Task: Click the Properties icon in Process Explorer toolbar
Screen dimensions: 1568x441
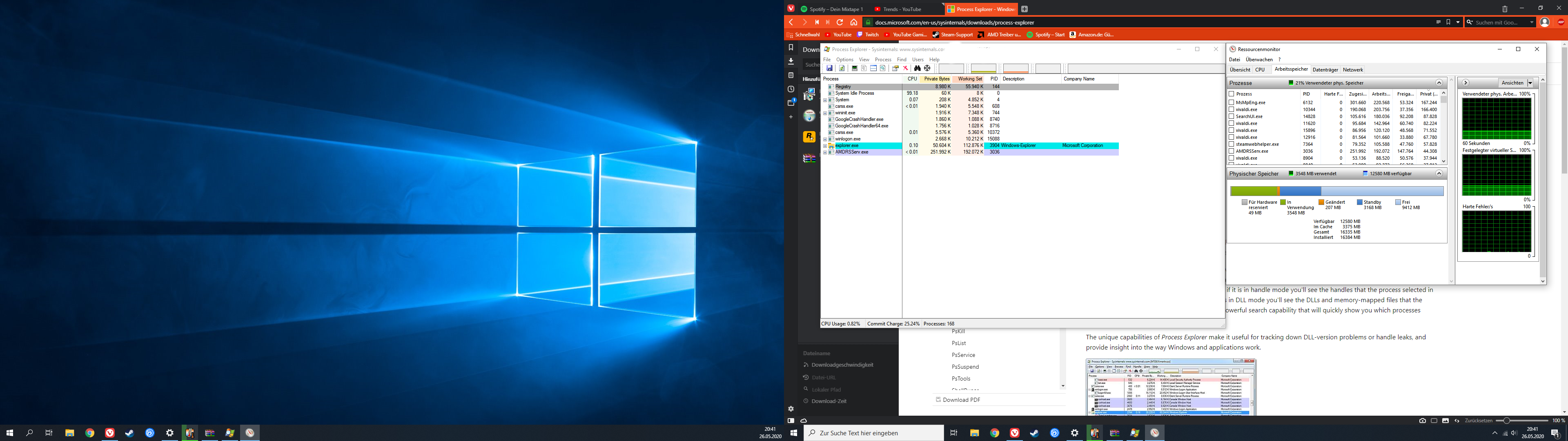Action: click(x=895, y=68)
